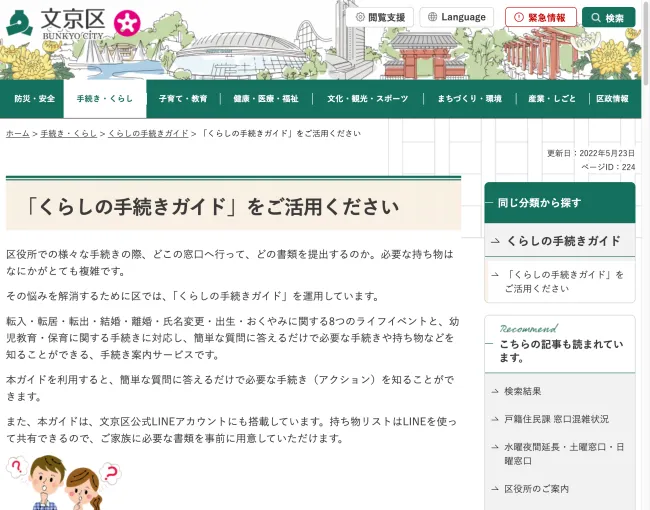650x510 pixels.
Task: Open the 閲覧支援 accessibility button
Action: [379, 17]
